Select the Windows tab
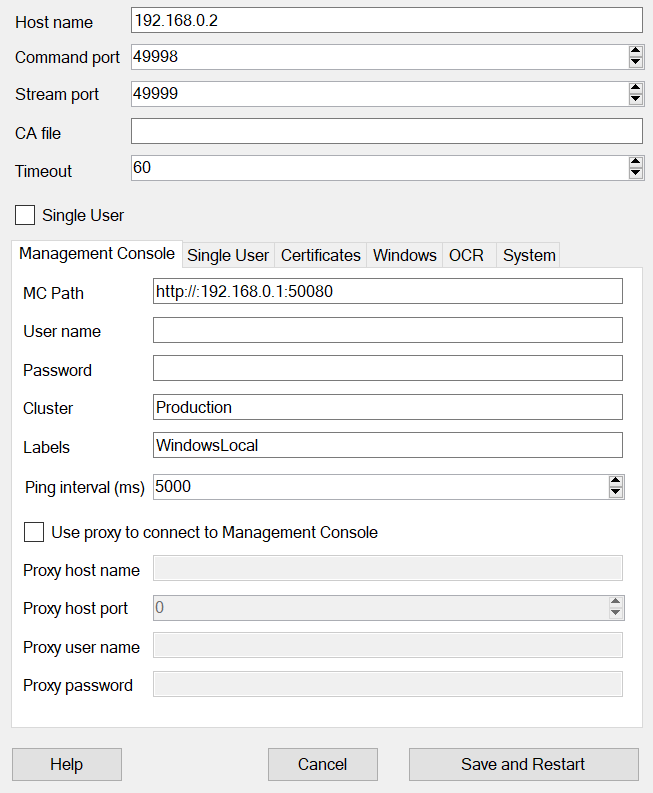The image size is (653, 793). coord(404,255)
